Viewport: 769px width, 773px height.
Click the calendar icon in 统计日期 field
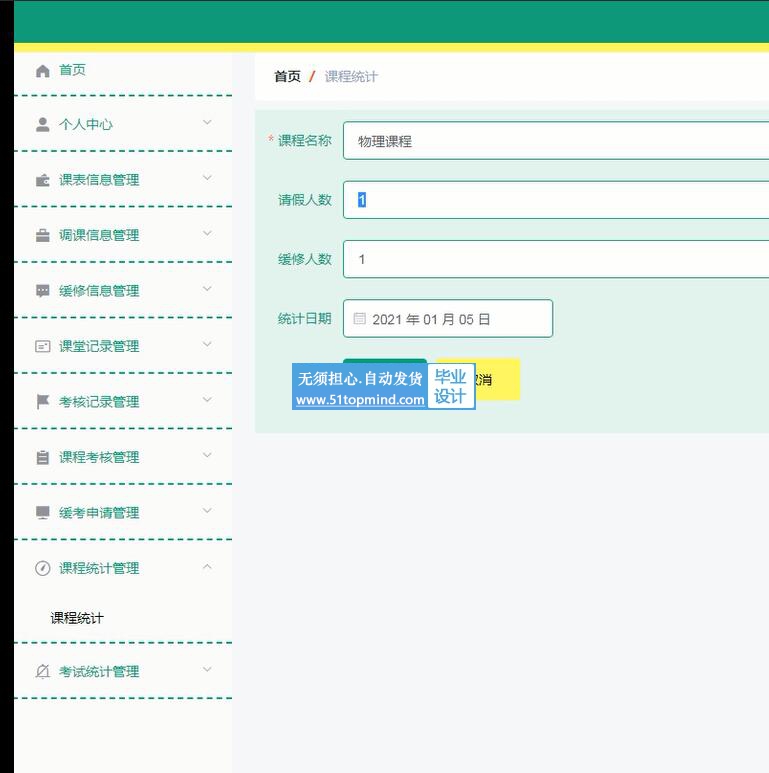(360, 319)
